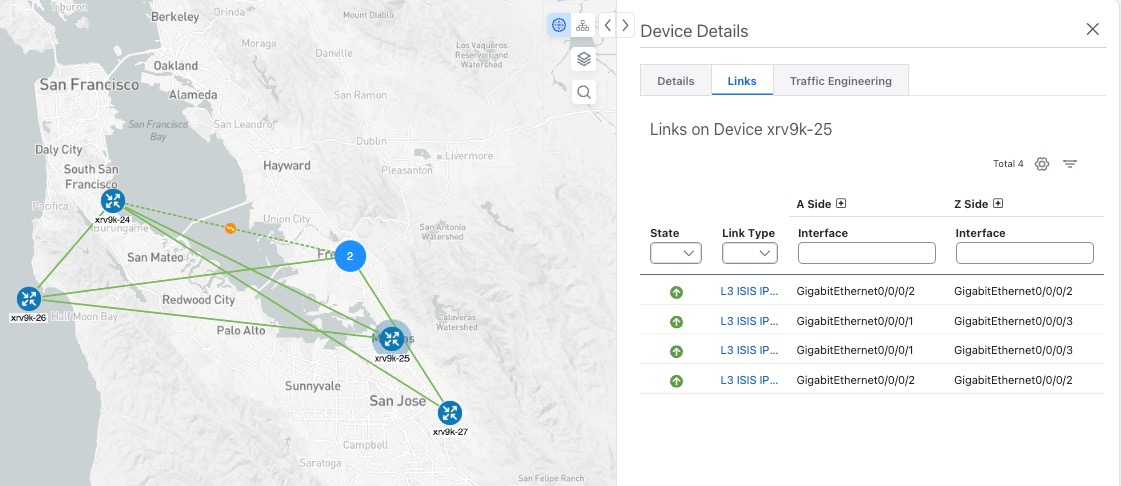Click the A Side Interface filter field
Viewport: 1121px width, 486px height.
point(866,253)
